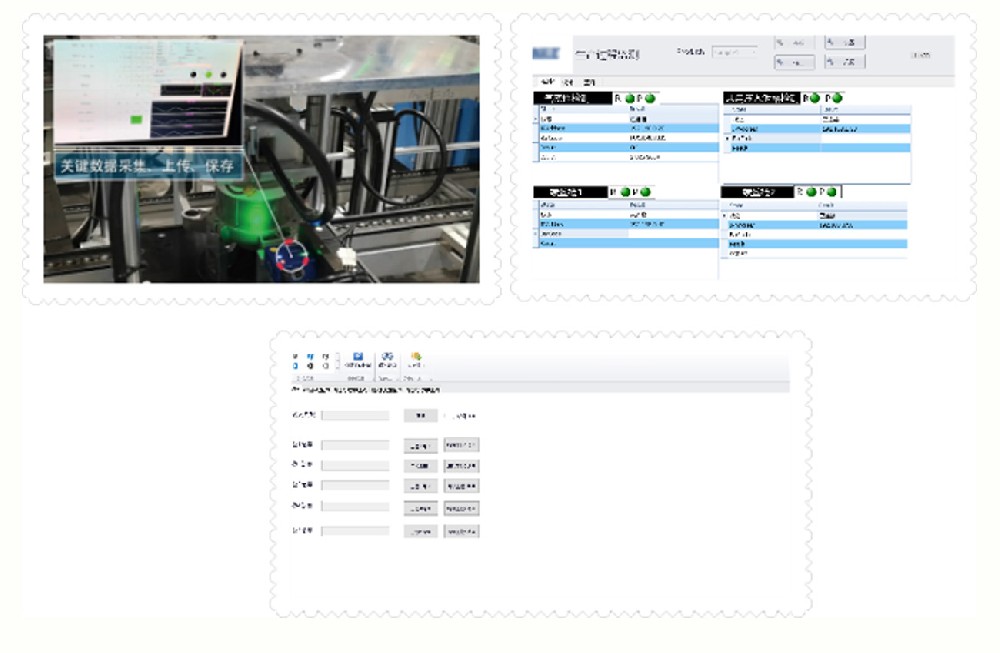
Task: Click the blurred blue logo in header
Action: [x=546, y=54]
